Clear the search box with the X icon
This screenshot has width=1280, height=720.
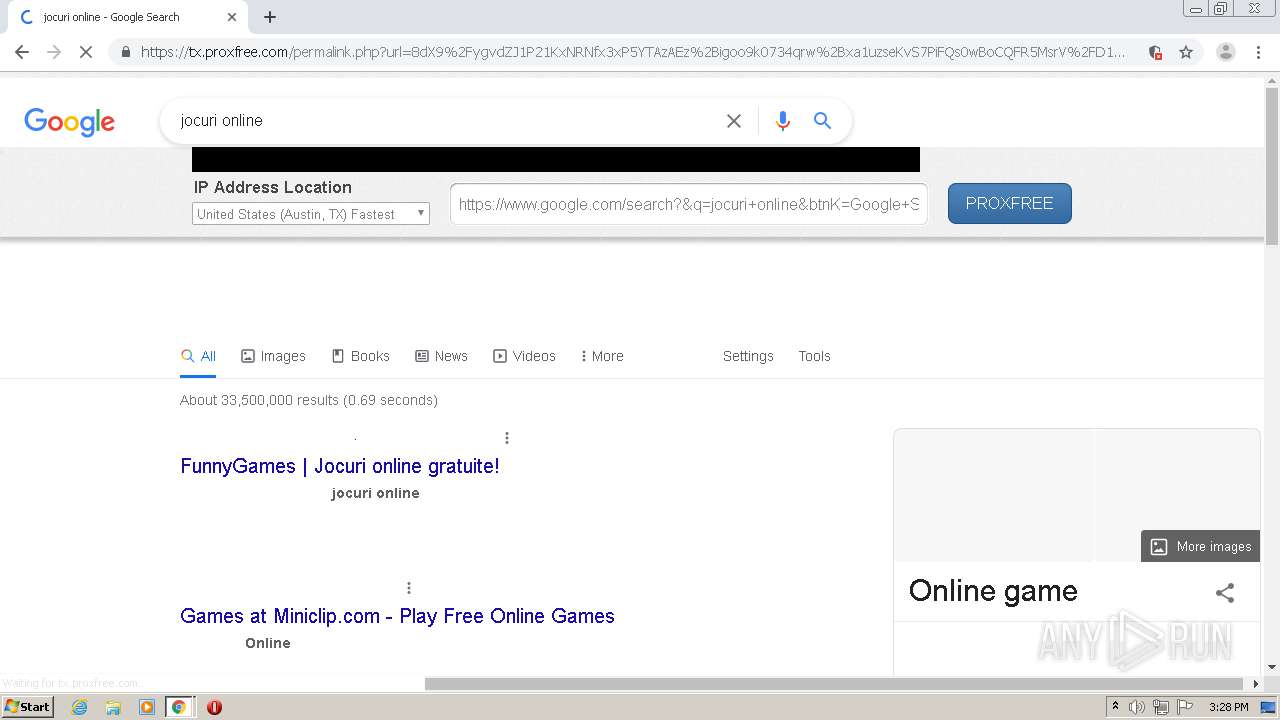coord(734,121)
